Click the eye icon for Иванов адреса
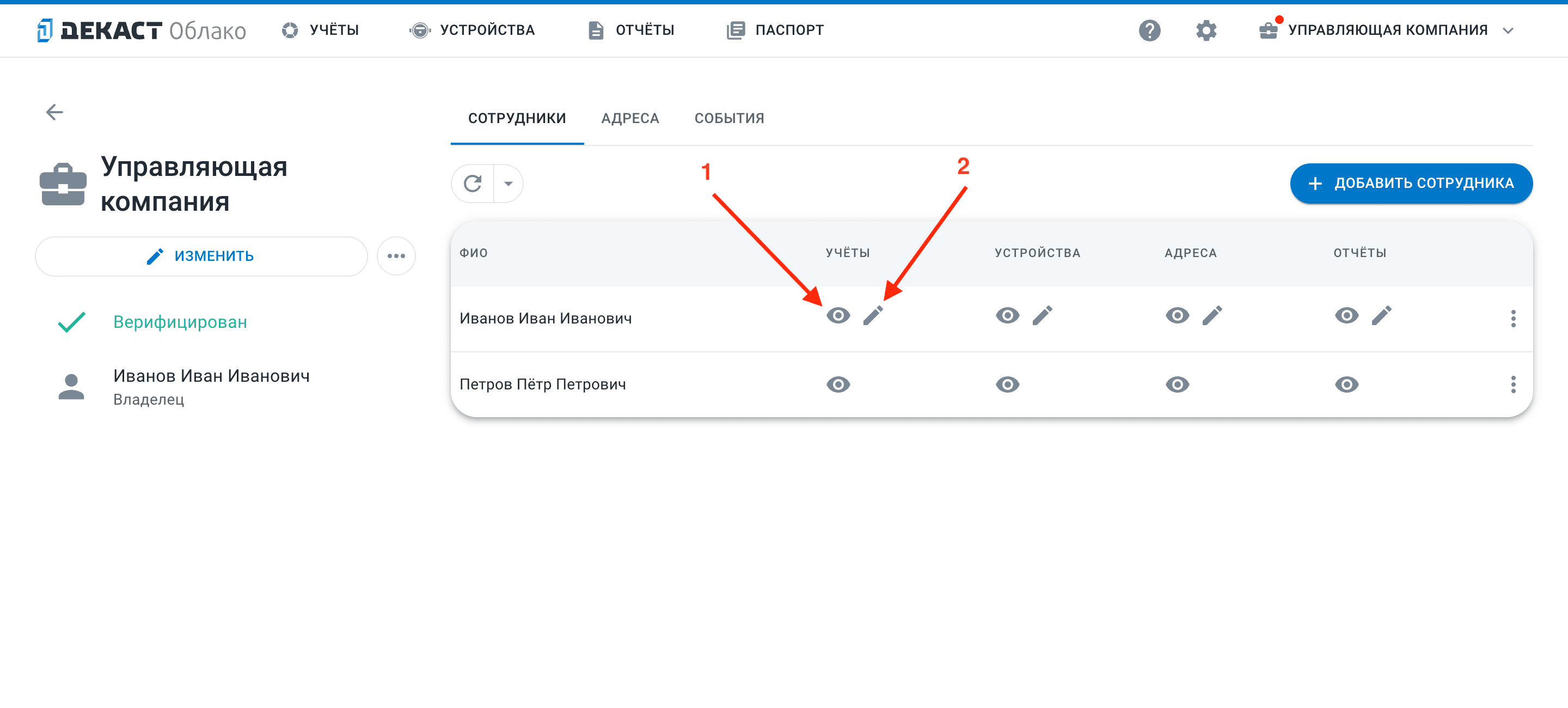Viewport: 1568px width, 708px height. coord(1178,316)
